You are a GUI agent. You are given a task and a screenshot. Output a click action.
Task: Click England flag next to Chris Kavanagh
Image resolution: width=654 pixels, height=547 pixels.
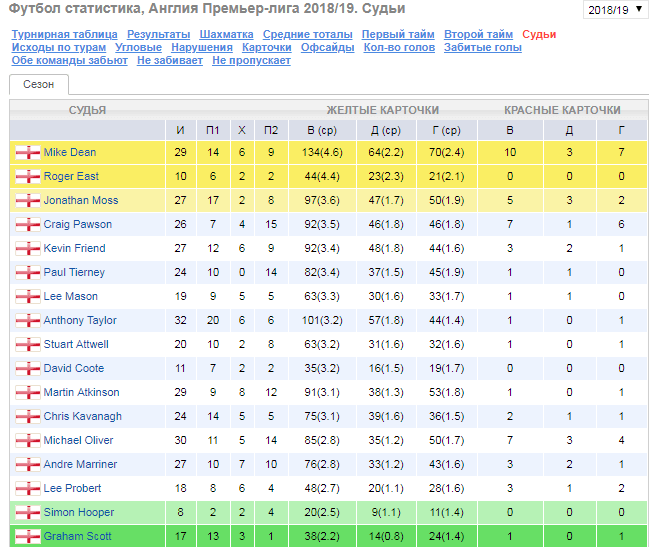pyautogui.click(x=28, y=417)
